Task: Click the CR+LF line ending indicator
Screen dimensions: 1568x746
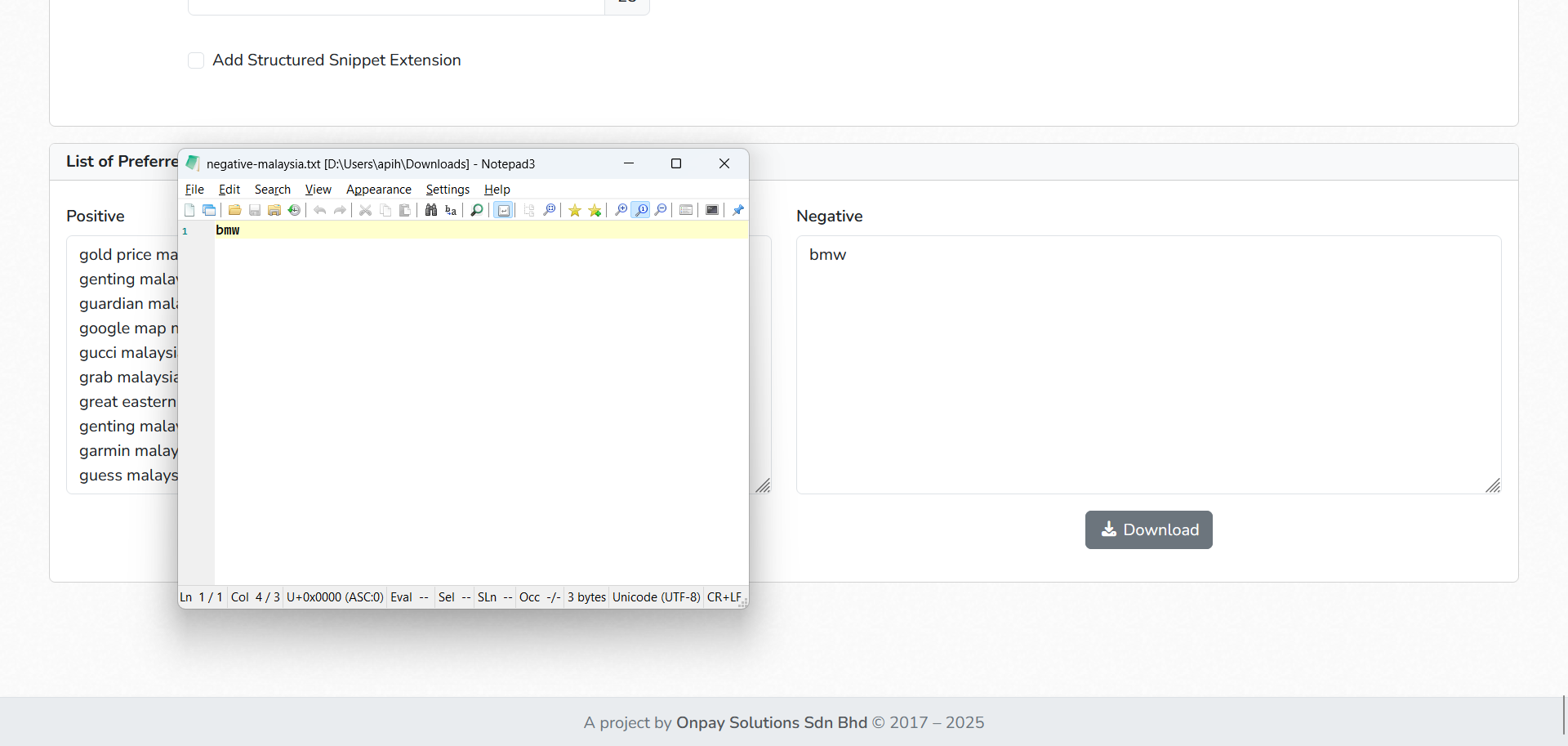Action: tap(724, 597)
